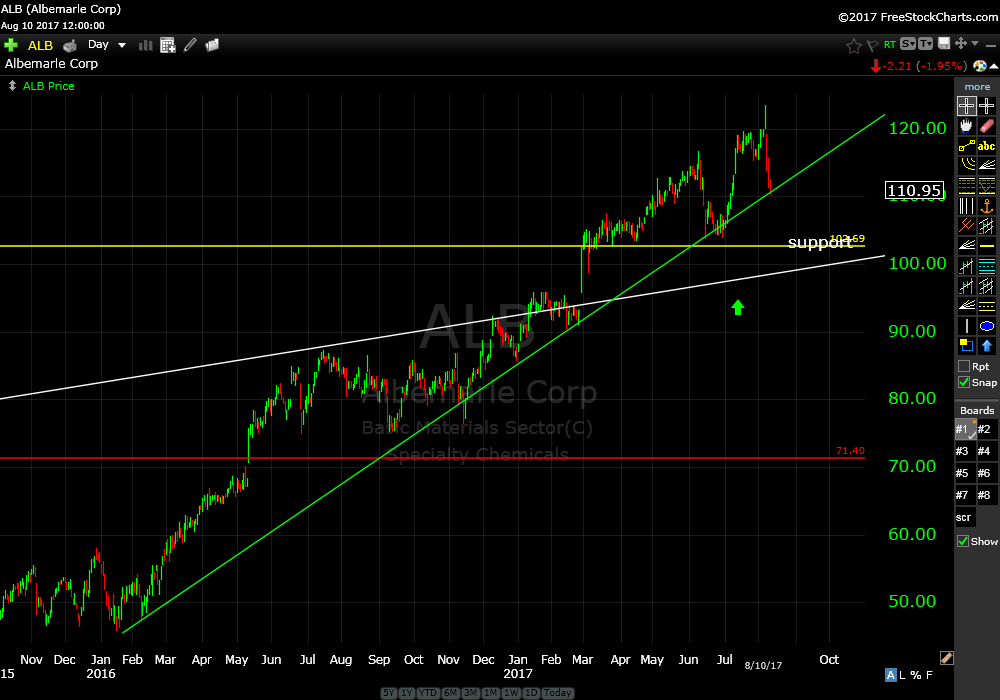This screenshot has width=1000, height=700.
Task: Click the star favorite icon
Action: 853,45
